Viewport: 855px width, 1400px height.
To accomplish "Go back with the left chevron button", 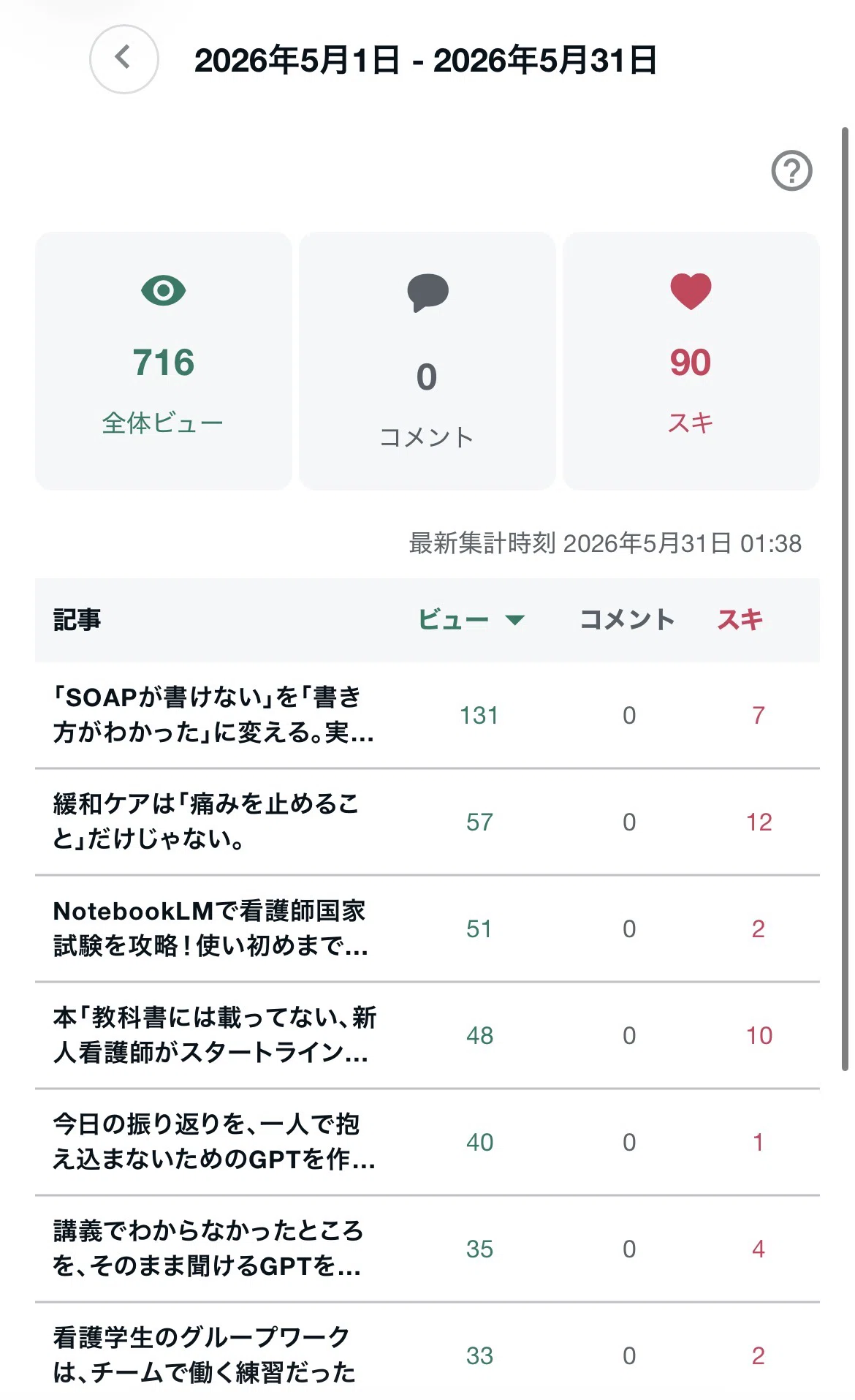I will [123, 59].
